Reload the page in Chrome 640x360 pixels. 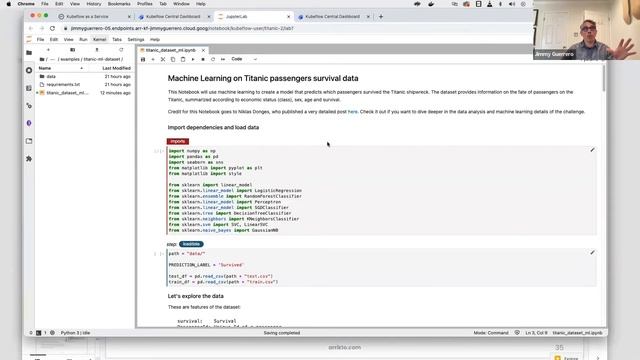tap(52, 28)
